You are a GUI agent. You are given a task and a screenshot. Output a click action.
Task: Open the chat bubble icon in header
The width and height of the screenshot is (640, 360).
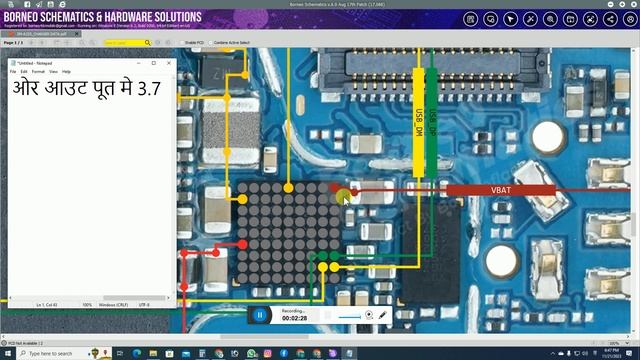[491, 19]
